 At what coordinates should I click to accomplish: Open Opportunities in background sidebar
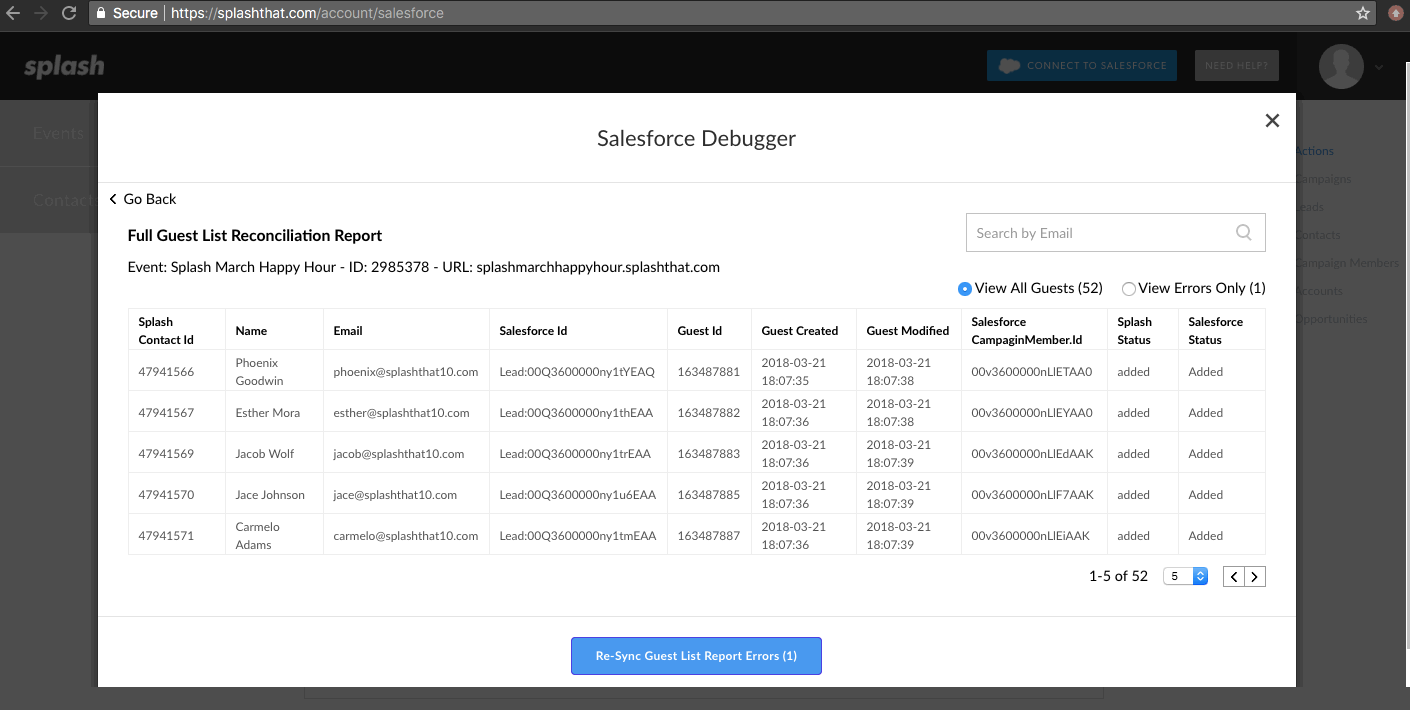[x=1331, y=319]
